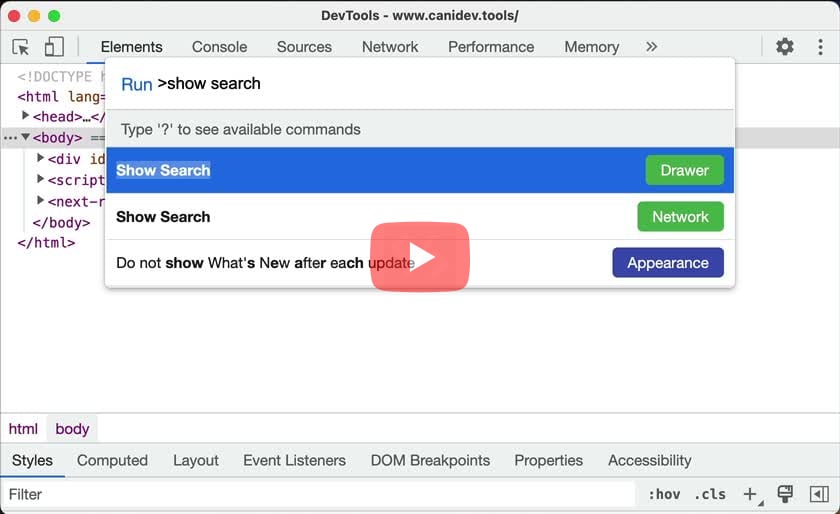This screenshot has width=840, height=514.
Task: Go to the Performance tab
Action: tap(491, 47)
